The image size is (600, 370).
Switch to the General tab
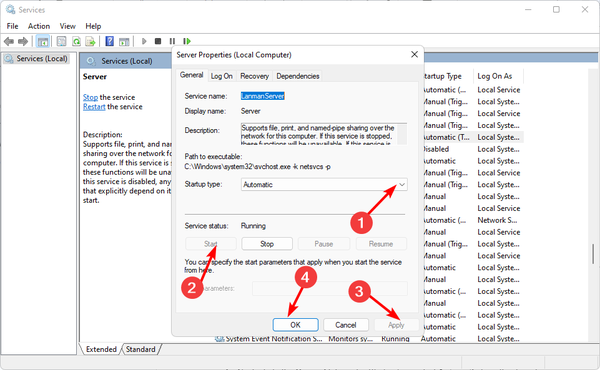click(191, 75)
